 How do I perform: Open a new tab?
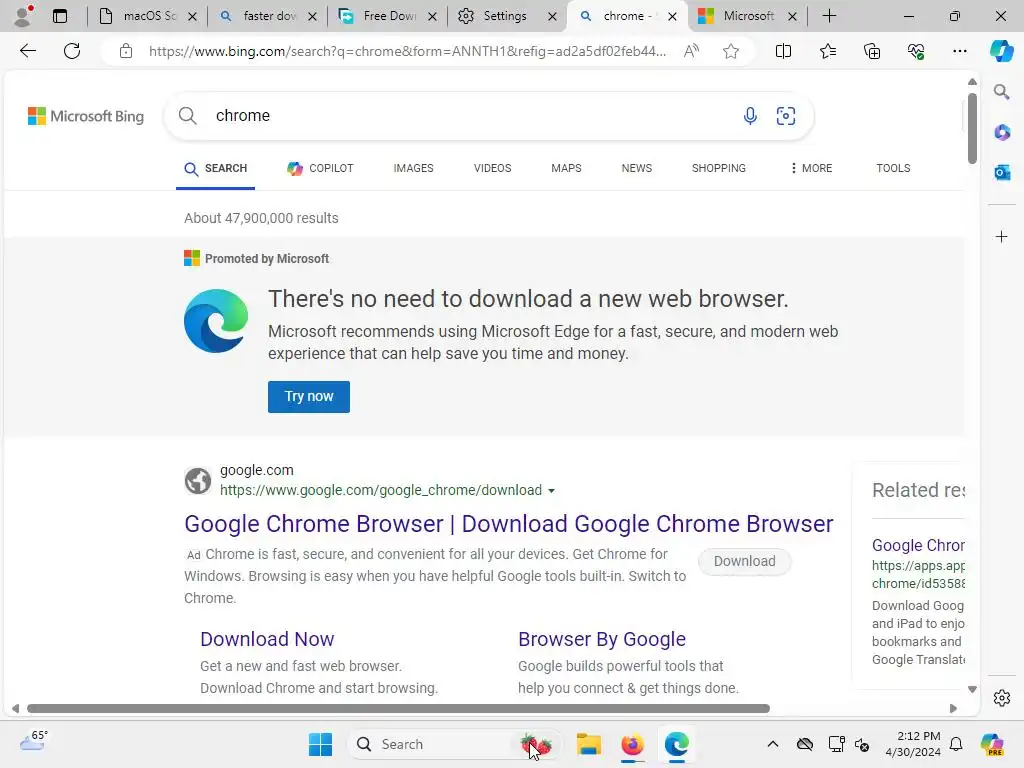pos(829,16)
